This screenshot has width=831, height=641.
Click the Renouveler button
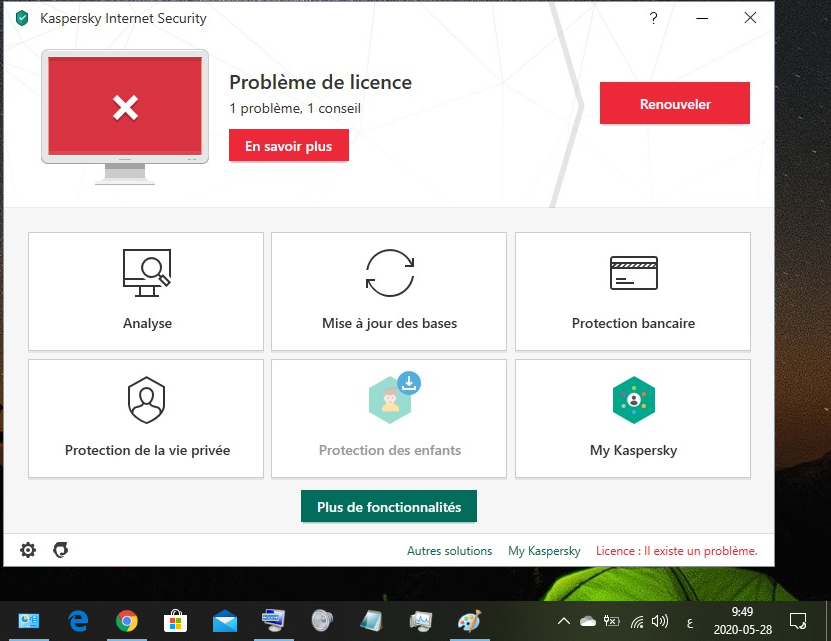tap(675, 103)
